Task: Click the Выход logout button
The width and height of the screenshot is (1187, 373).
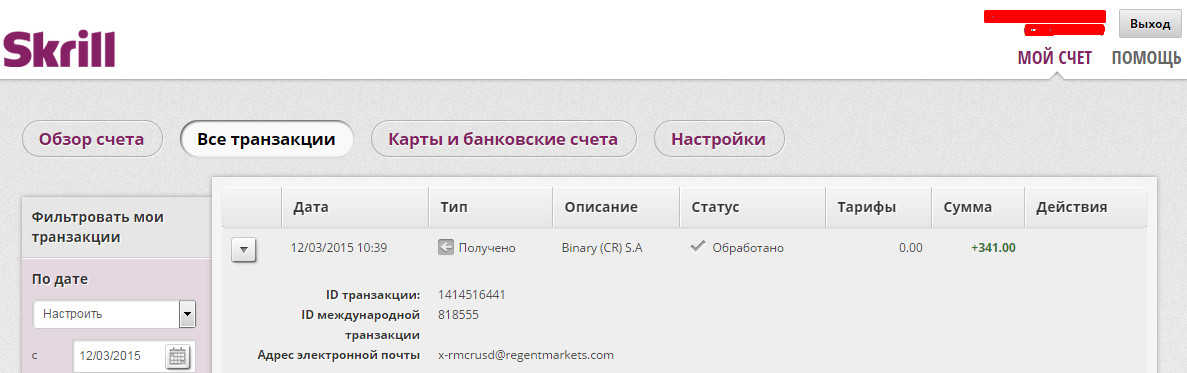Action: (1150, 24)
